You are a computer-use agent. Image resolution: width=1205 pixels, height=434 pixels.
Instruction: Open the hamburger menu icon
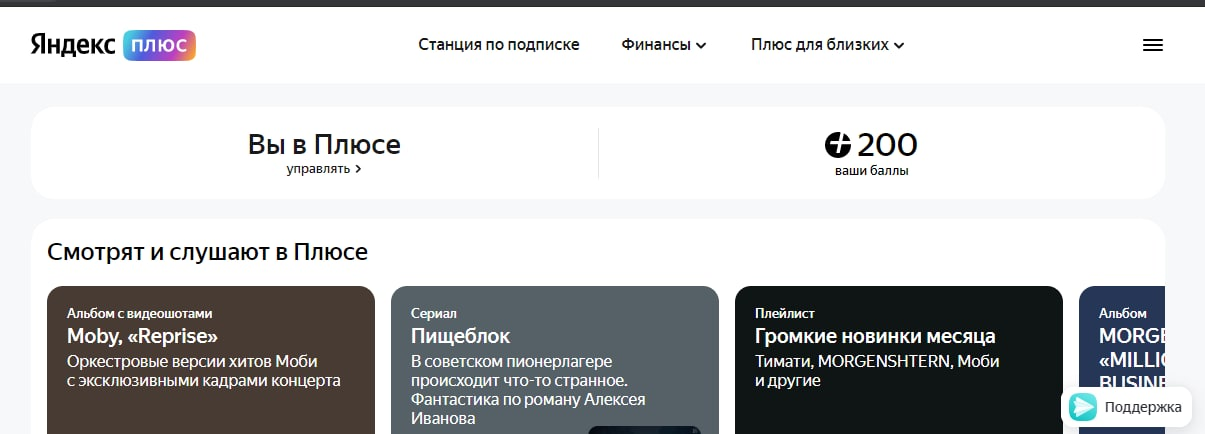click(x=1152, y=45)
